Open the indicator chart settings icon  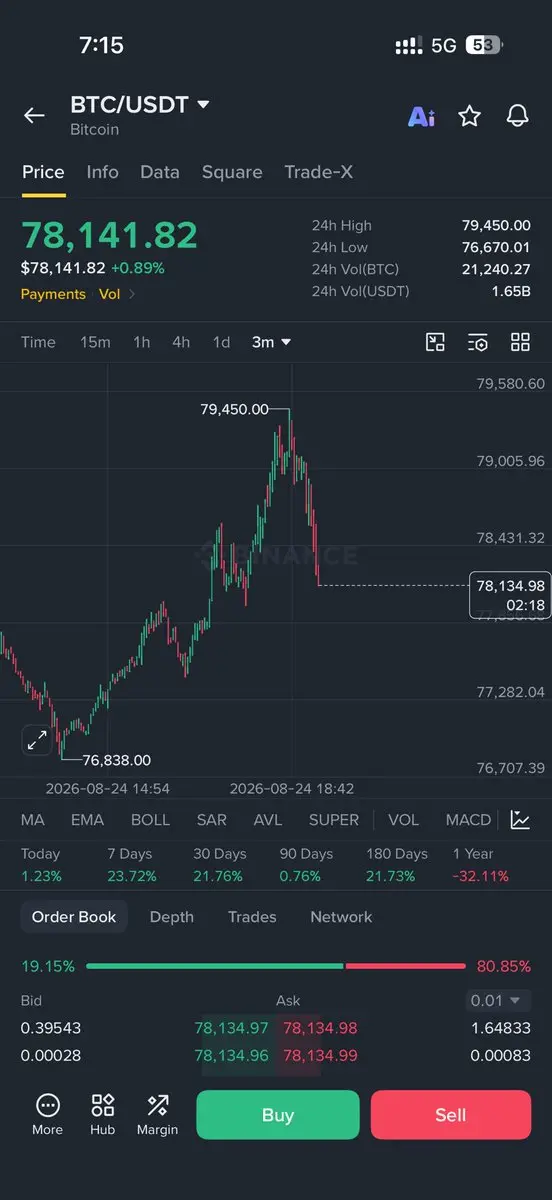point(520,820)
